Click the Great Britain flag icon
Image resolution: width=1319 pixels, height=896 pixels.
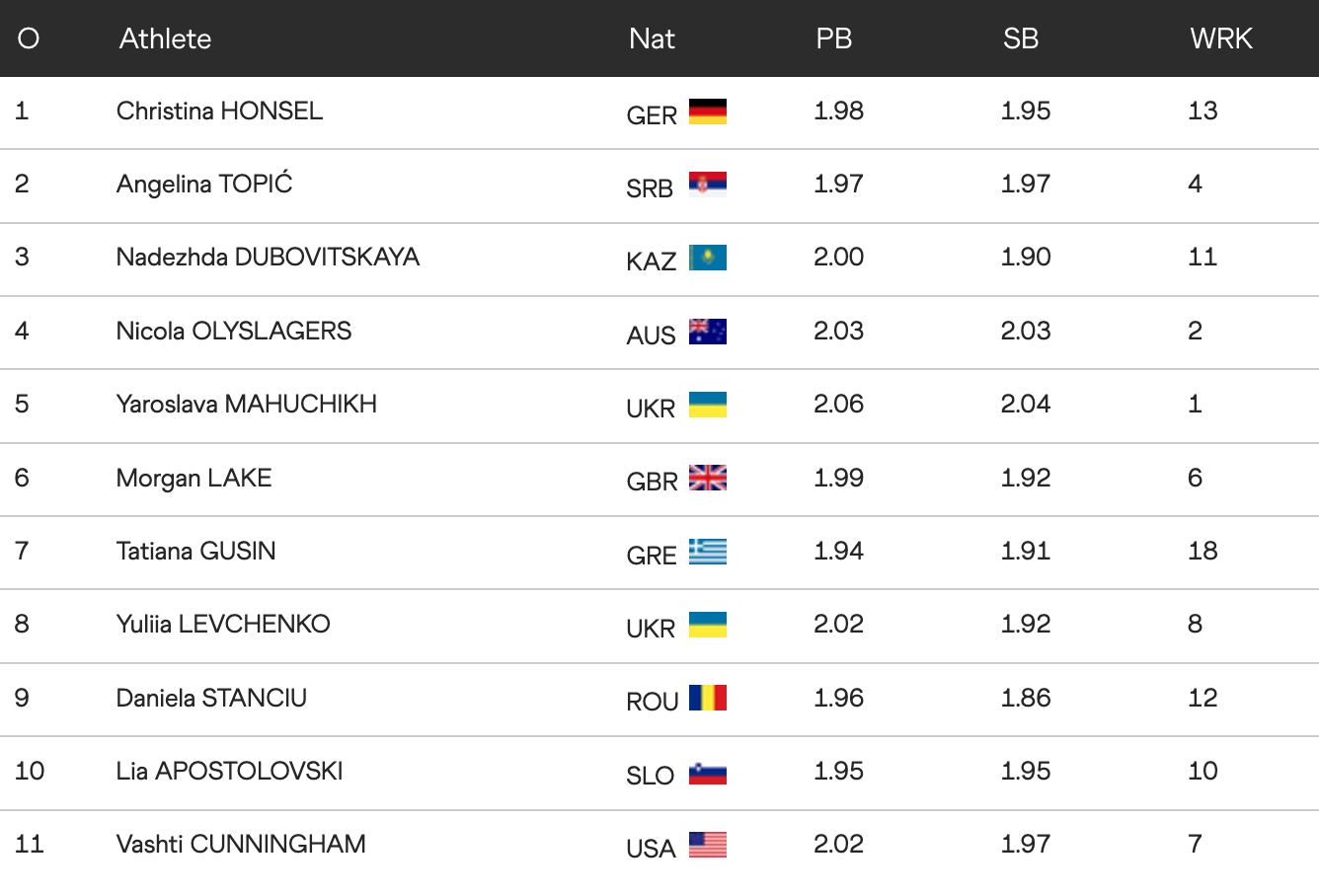tap(707, 479)
